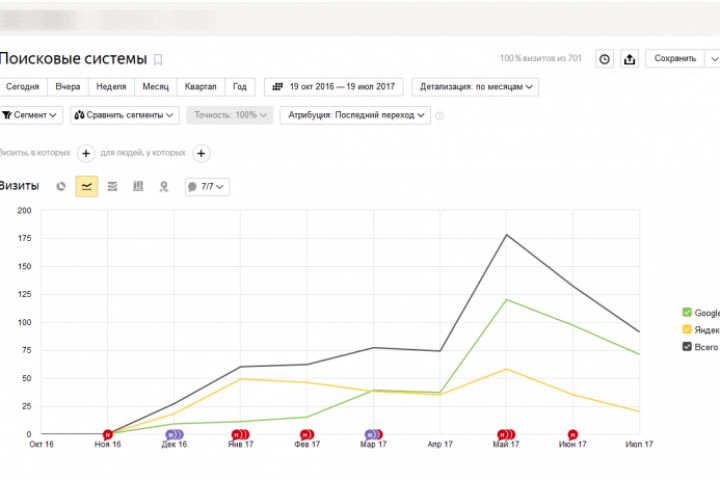Click the red annotation marker at Ноя 16
Screen dimensions: 720x480
click(x=107, y=434)
